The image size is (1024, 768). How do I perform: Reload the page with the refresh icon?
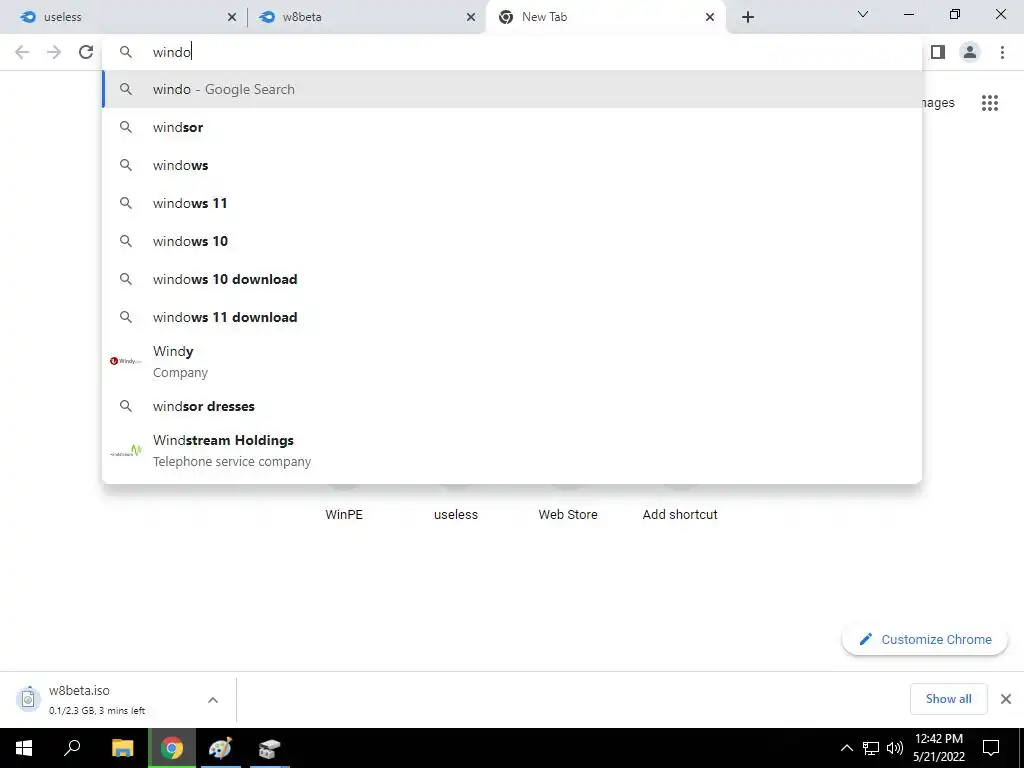(x=86, y=52)
